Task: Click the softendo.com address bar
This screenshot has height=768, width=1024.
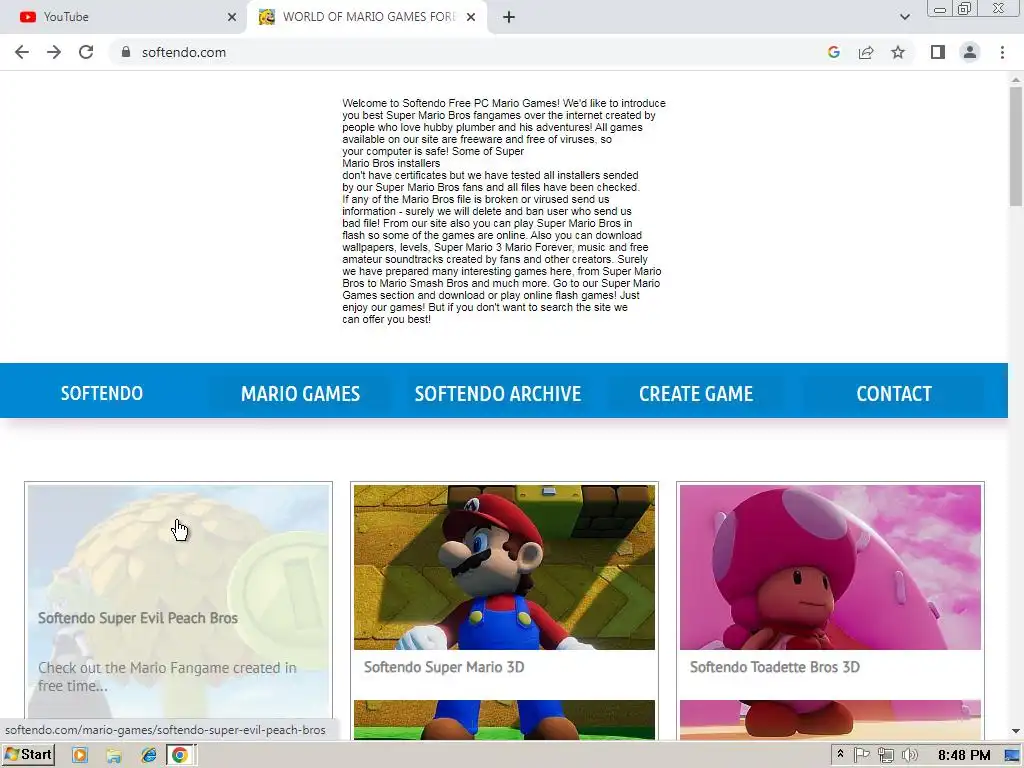Action: pos(470,52)
